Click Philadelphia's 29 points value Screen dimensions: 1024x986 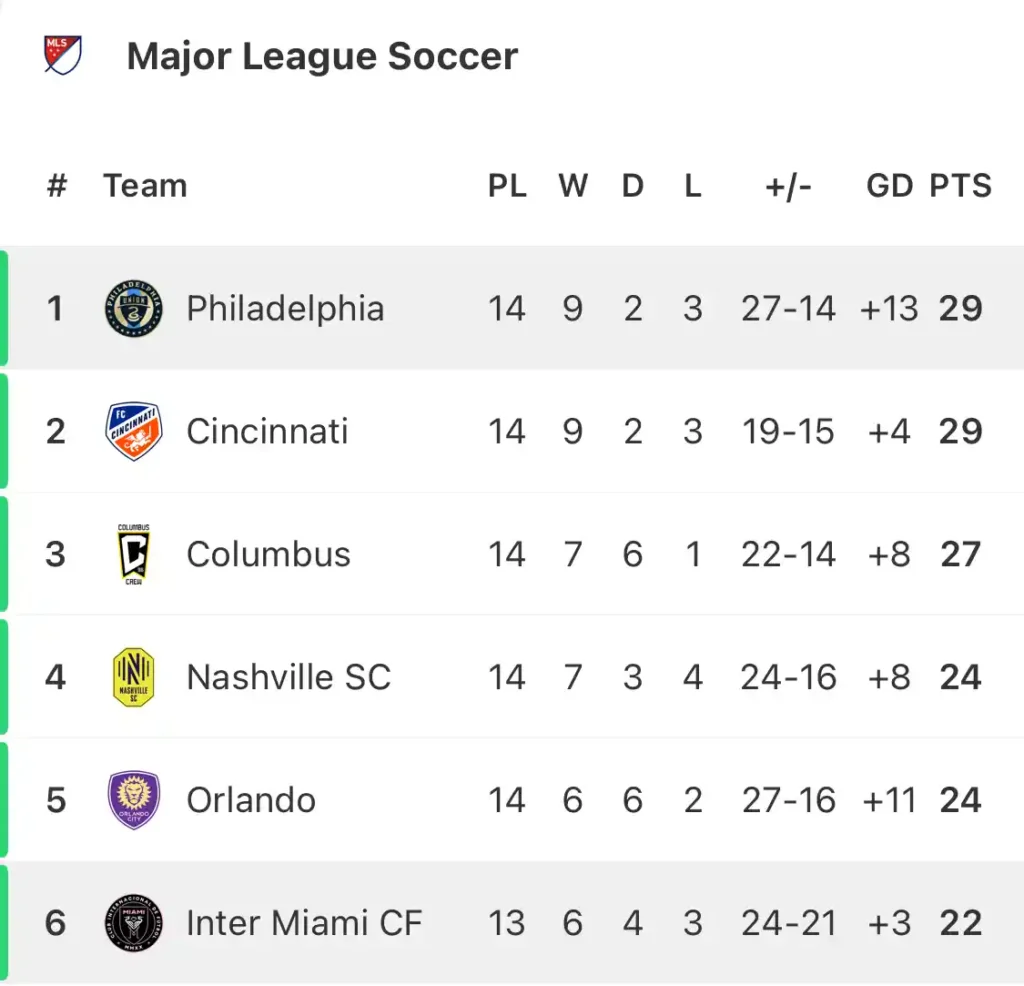pyautogui.click(x=961, y=308)
